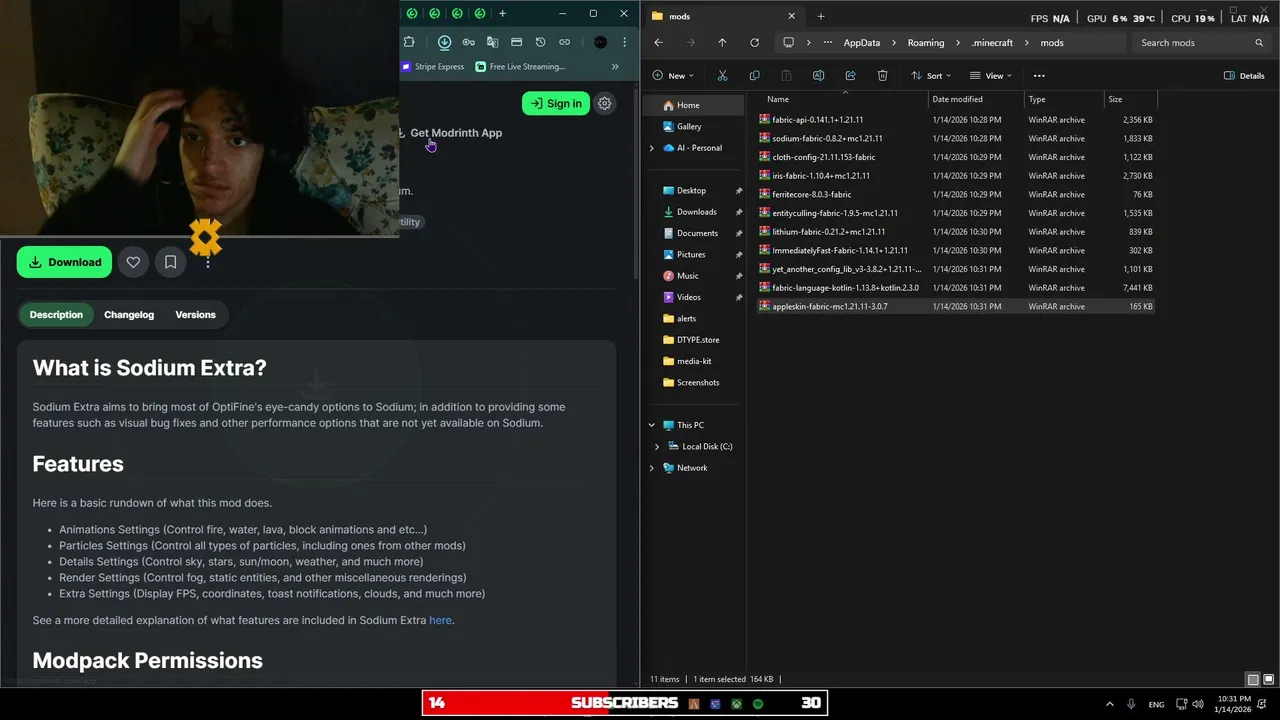The height and width of the screenshot is (720, 1280).
Task: Add a new File Explorer tab
Action: coord(821,16)
